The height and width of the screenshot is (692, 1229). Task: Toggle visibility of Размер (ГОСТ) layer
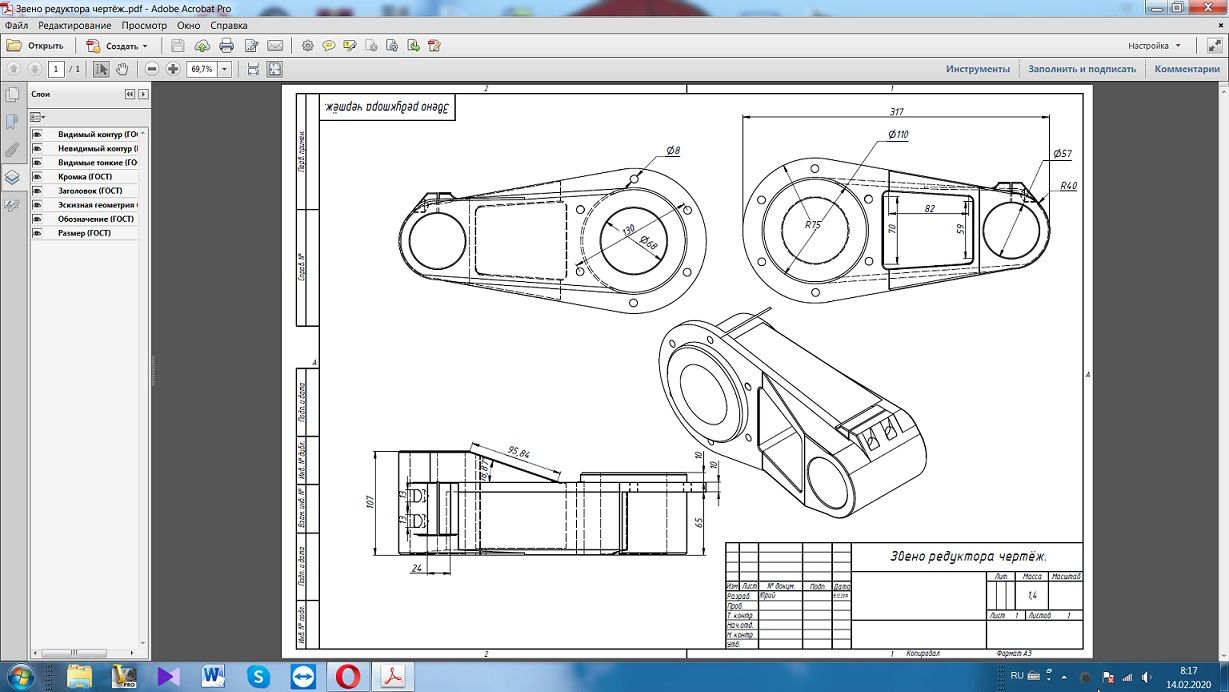coord(37,233)
